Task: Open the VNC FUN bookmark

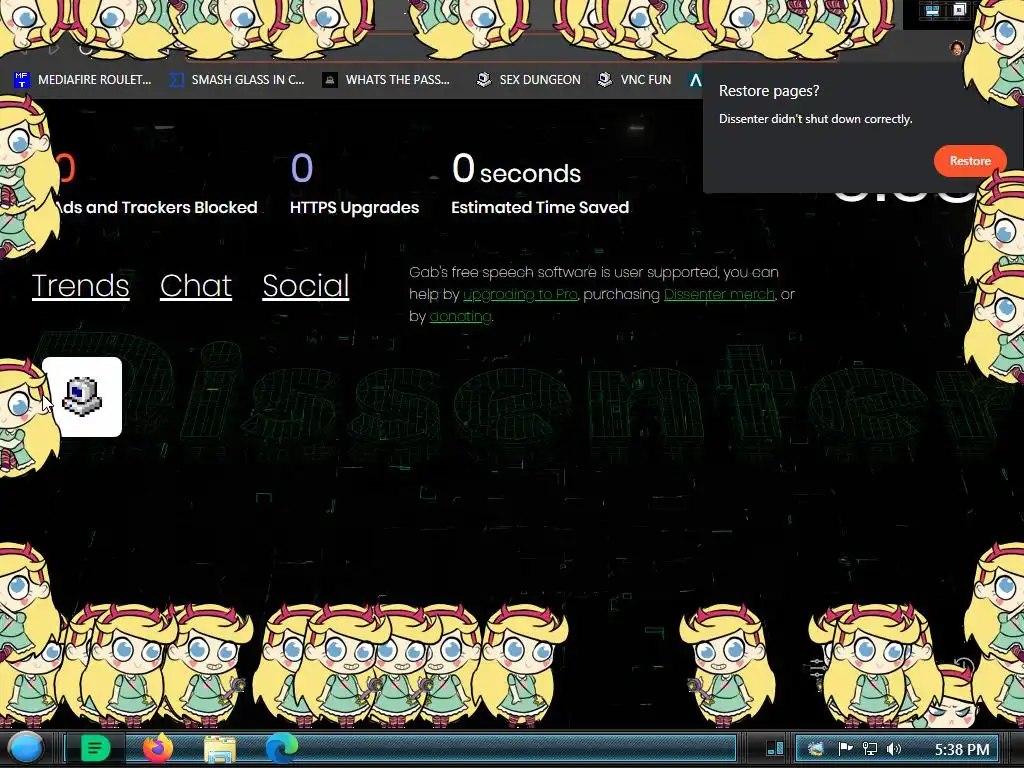Action: tap(635, 80)
